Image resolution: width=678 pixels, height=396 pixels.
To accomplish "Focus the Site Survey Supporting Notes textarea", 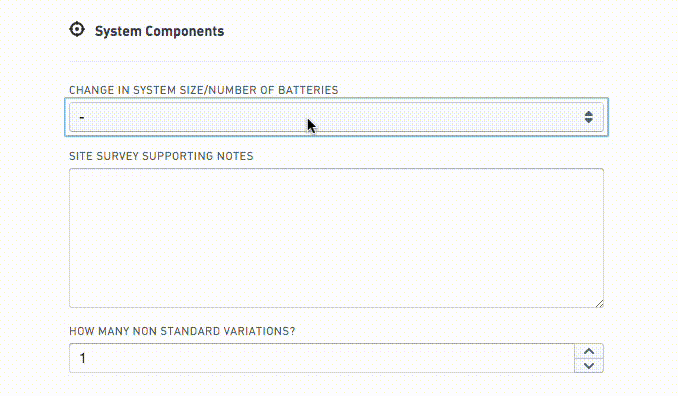I will tap(336, 238).
